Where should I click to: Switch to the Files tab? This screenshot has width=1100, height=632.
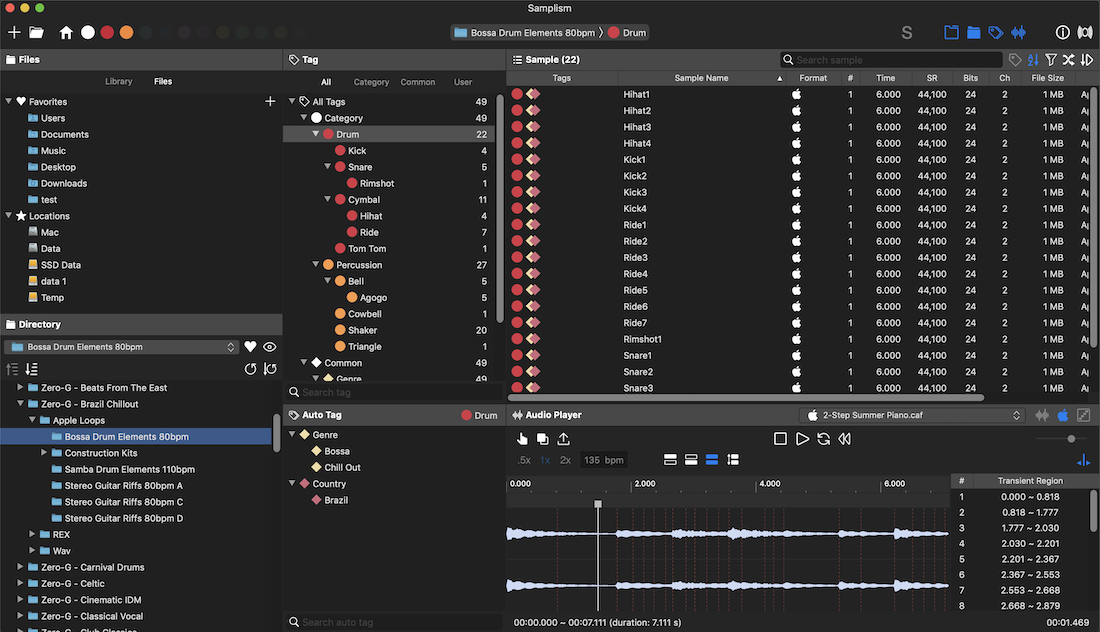(x=163, y=81)
